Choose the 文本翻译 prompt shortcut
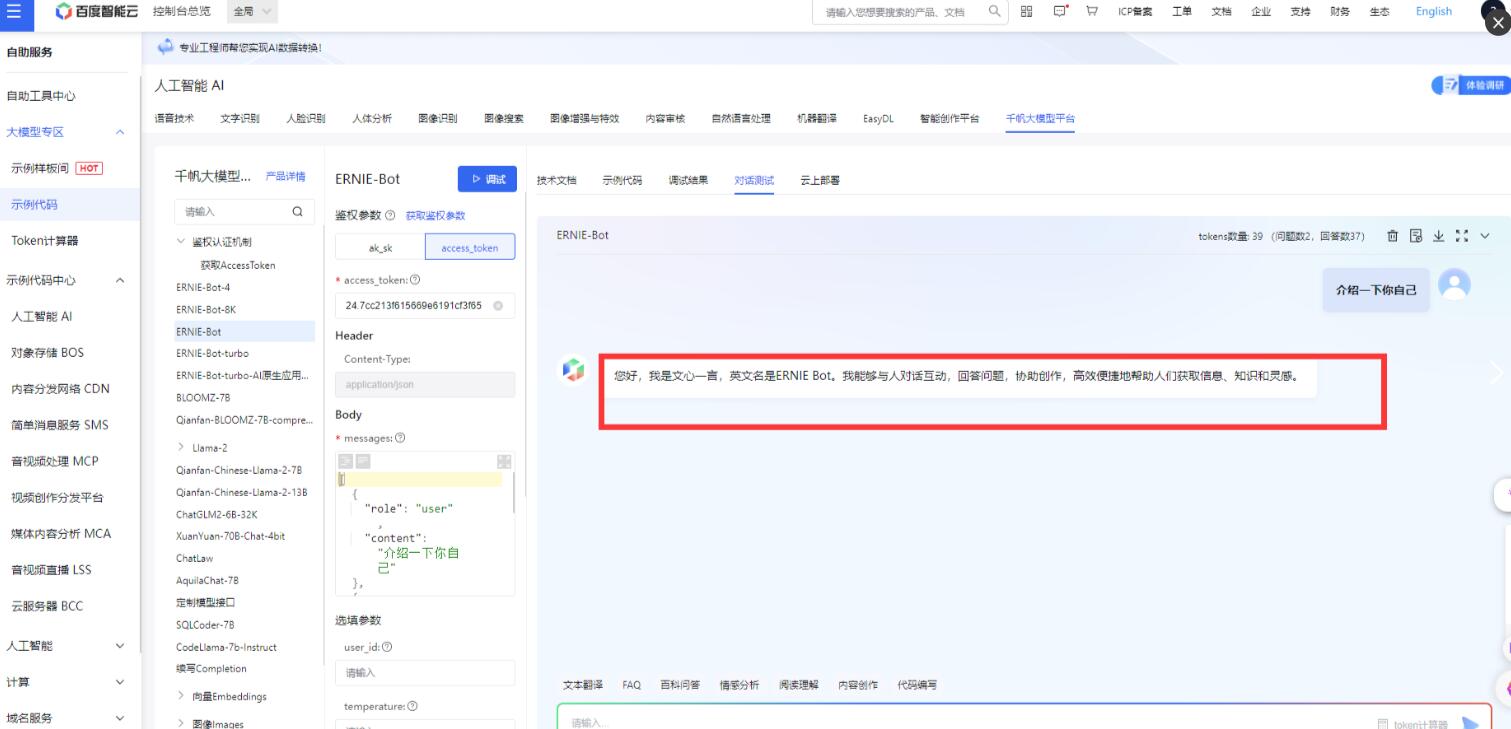 [x=583, y=685]
